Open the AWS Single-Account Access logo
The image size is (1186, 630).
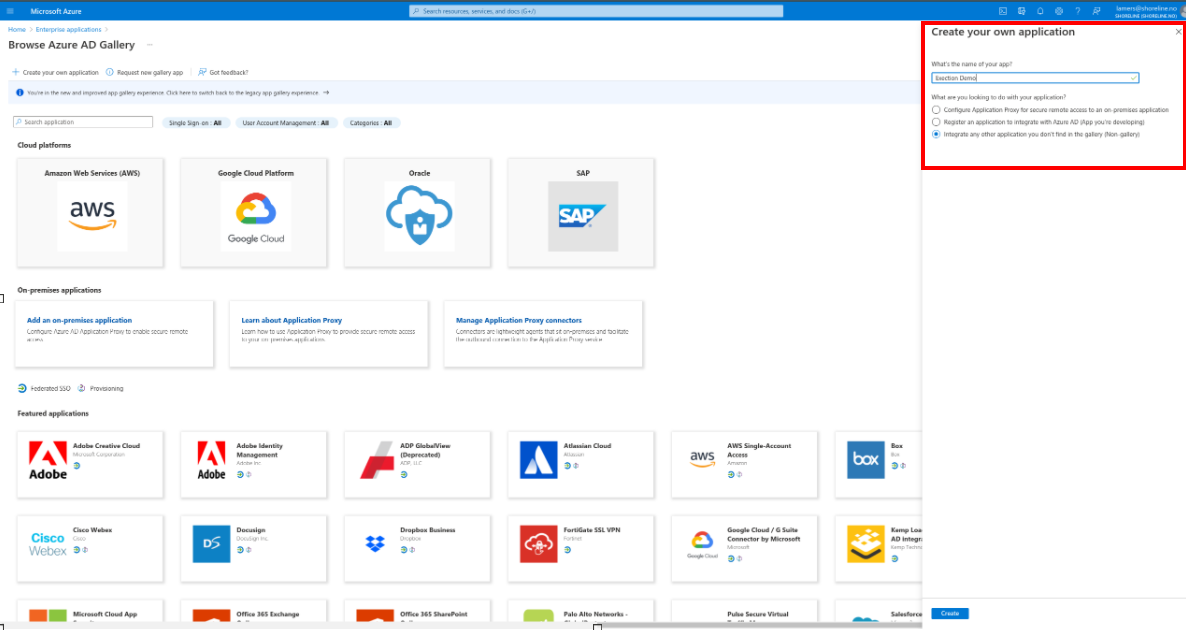(x=702, y=458)
